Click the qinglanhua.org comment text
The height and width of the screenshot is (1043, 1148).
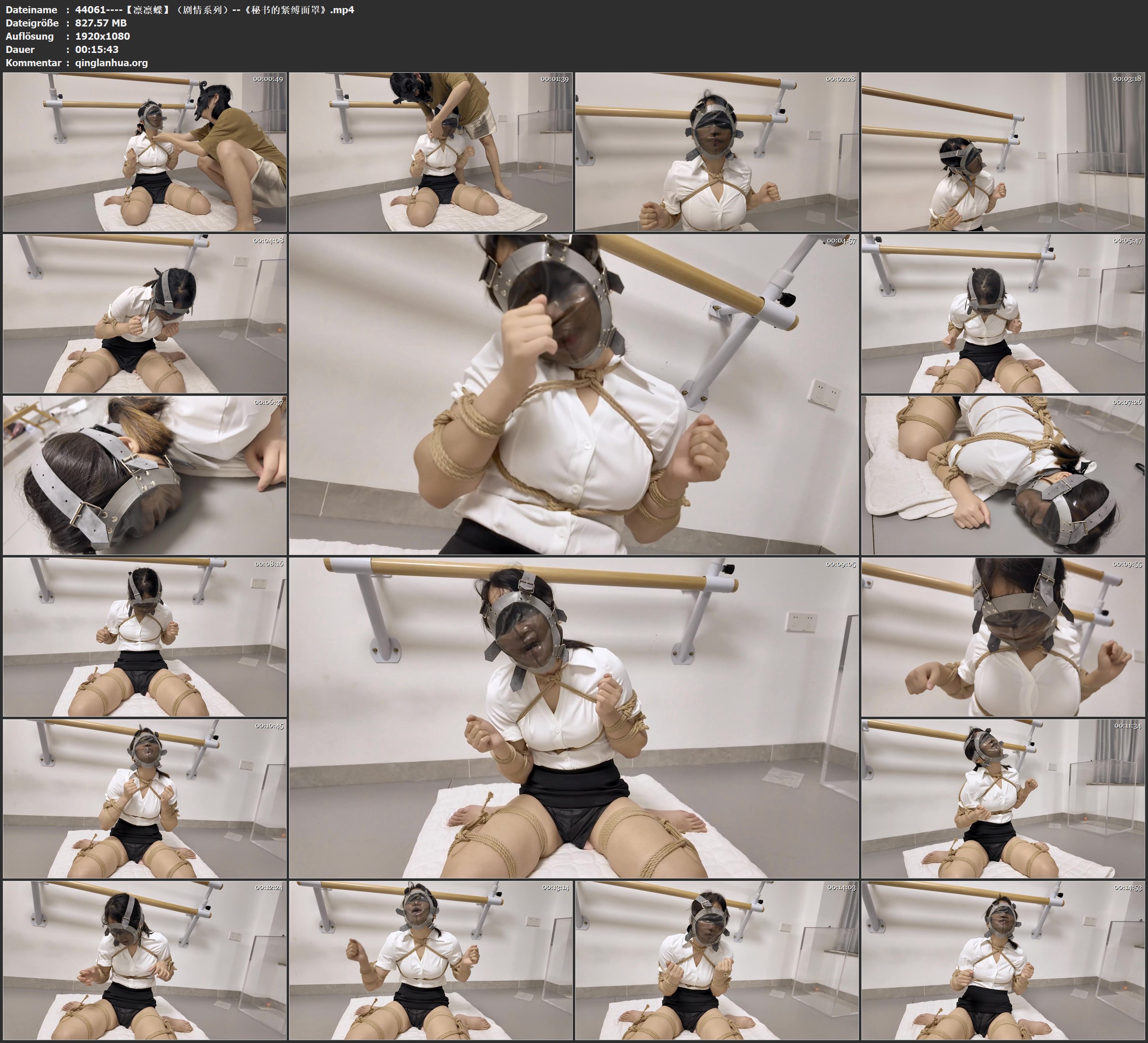point(111,62)
